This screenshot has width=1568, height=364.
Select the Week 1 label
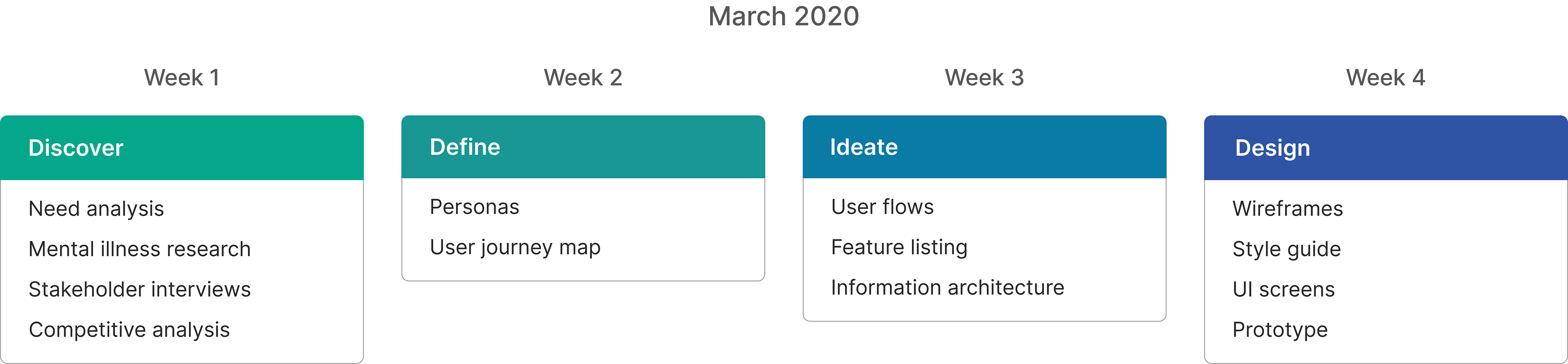[x=181, y=77]
